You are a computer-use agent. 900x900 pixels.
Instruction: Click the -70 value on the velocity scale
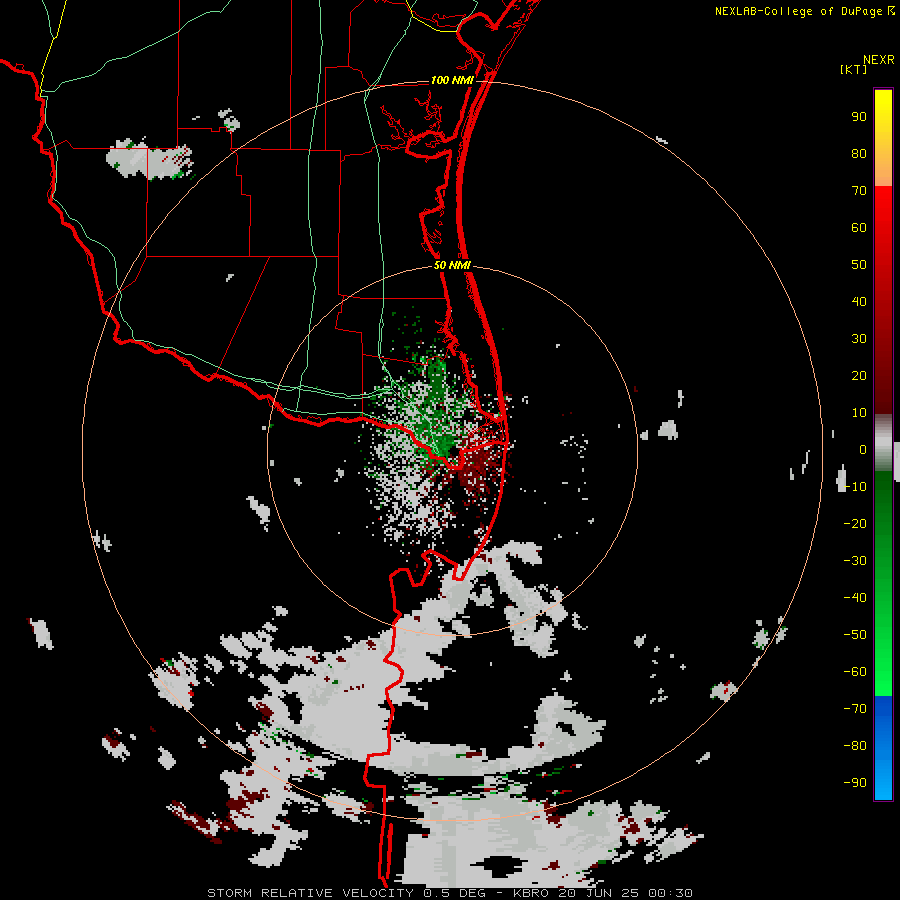tap(855, 709)
